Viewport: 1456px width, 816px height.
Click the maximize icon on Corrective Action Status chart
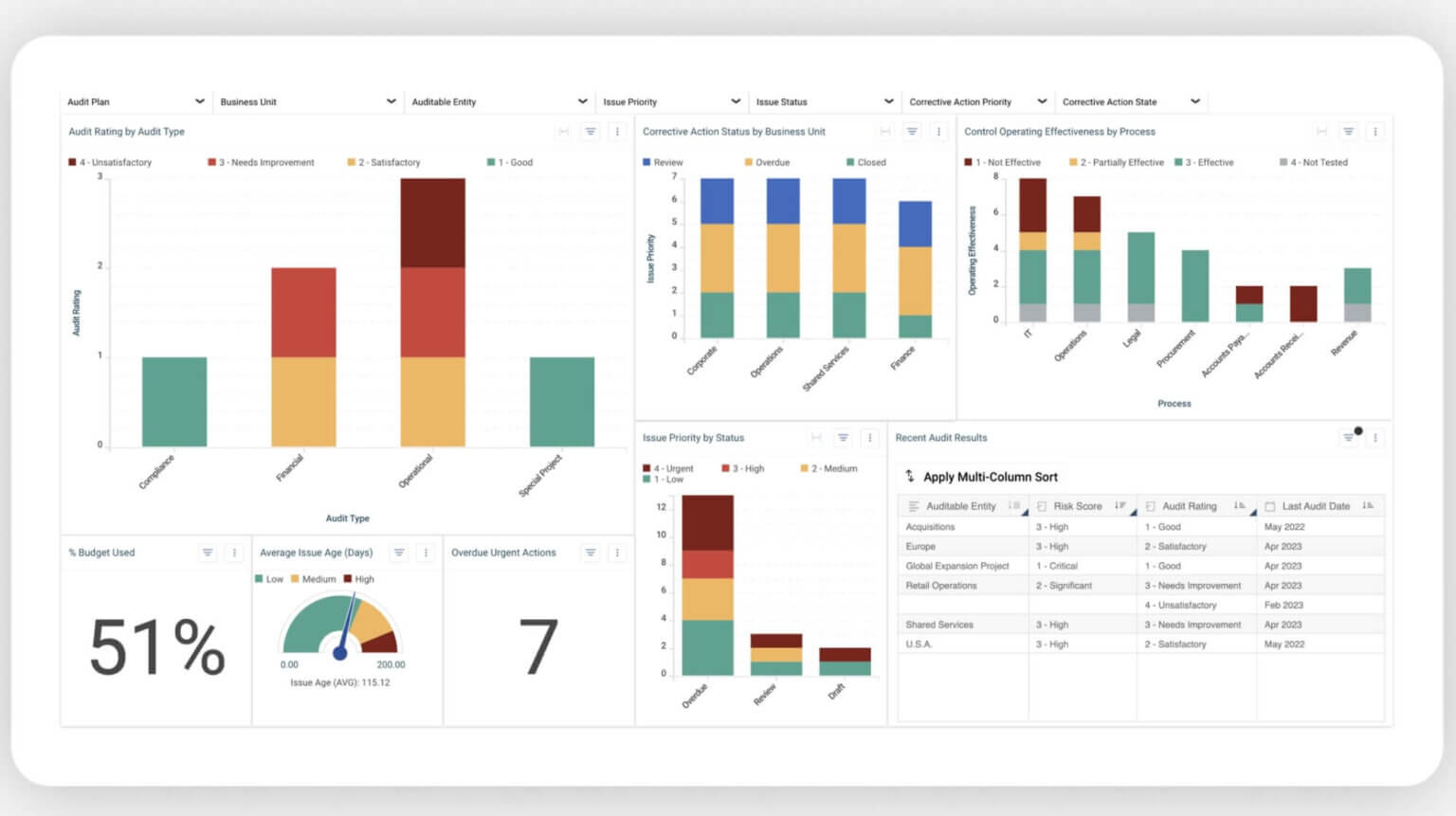tap(883, 132)
